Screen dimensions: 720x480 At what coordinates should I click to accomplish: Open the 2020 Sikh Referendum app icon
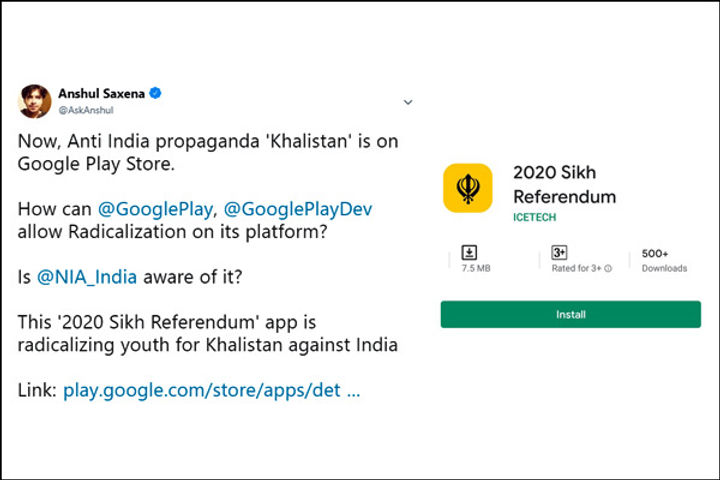tap(467, 188)
